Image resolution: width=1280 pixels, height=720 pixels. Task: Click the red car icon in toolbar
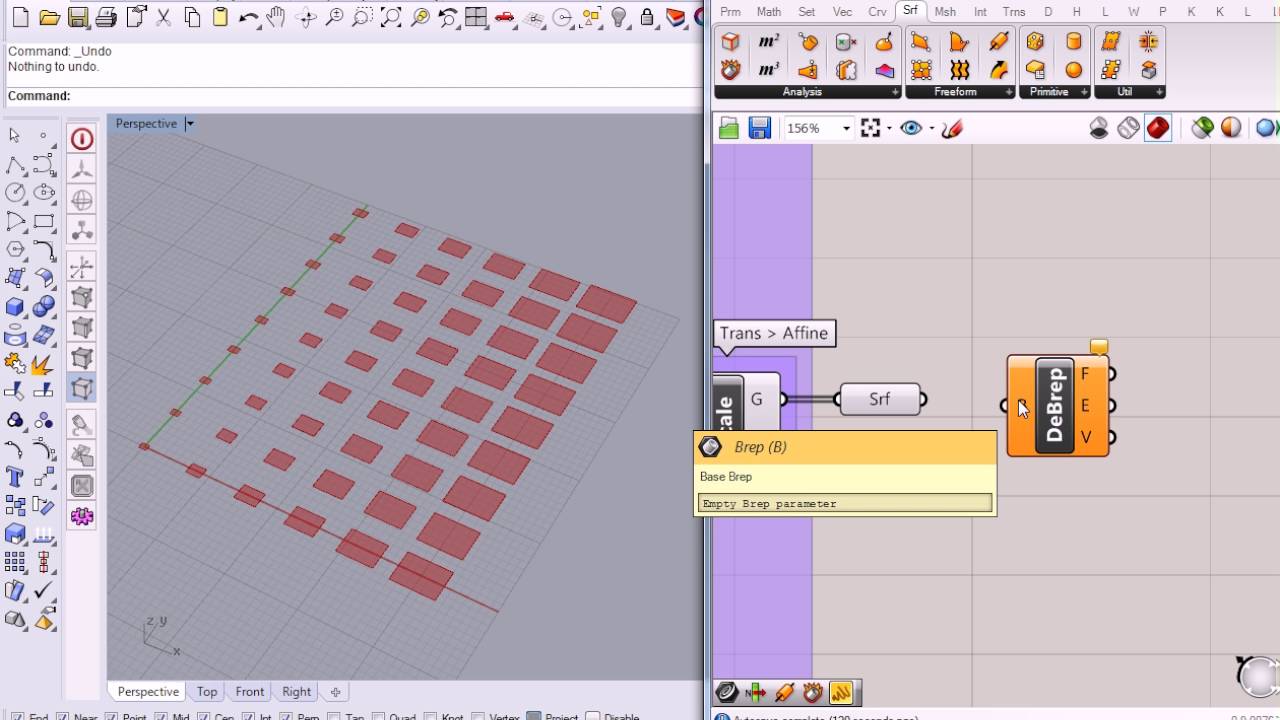tap(505, 17)
